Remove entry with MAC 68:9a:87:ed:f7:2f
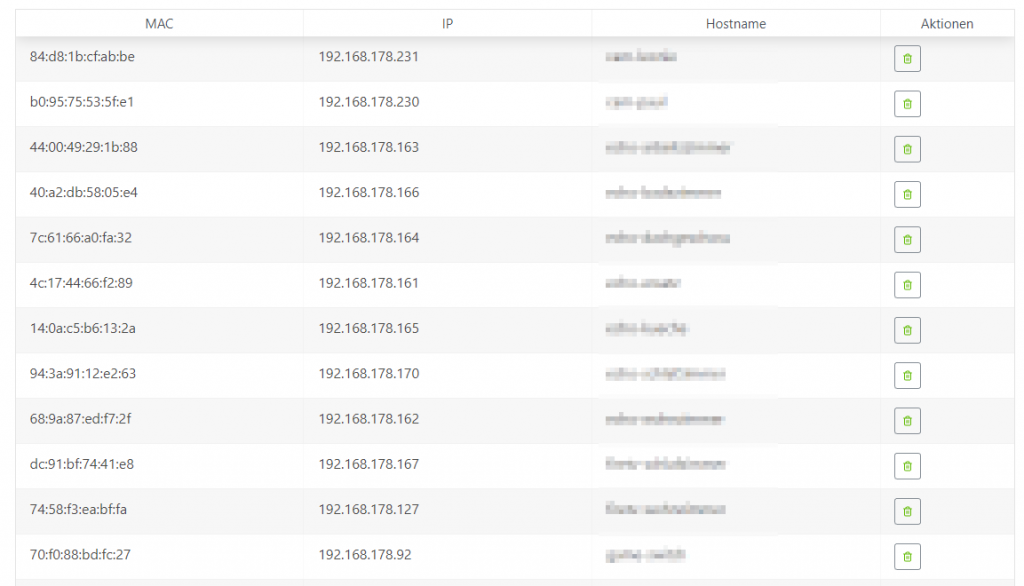 point(907,421)
